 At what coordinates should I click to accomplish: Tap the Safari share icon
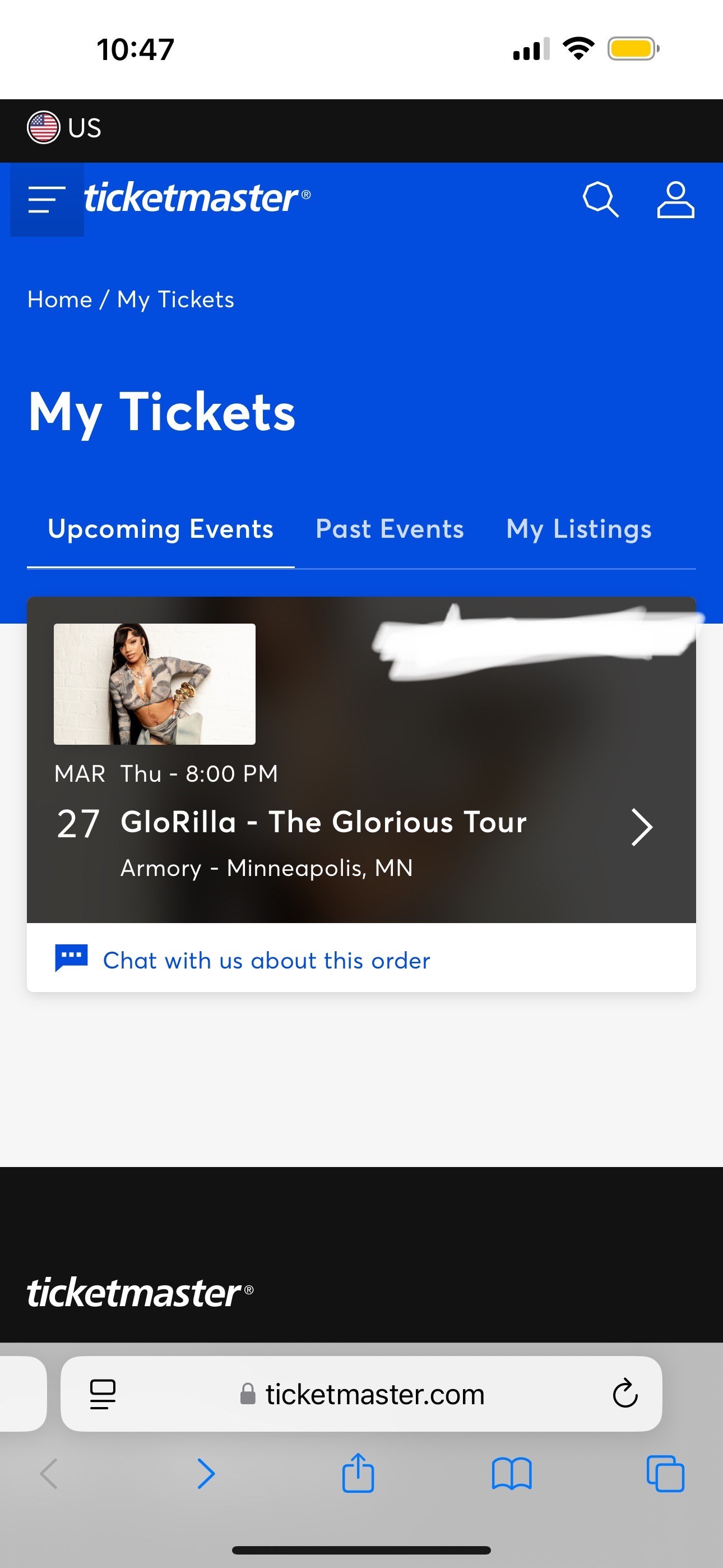click(358, 1474)
